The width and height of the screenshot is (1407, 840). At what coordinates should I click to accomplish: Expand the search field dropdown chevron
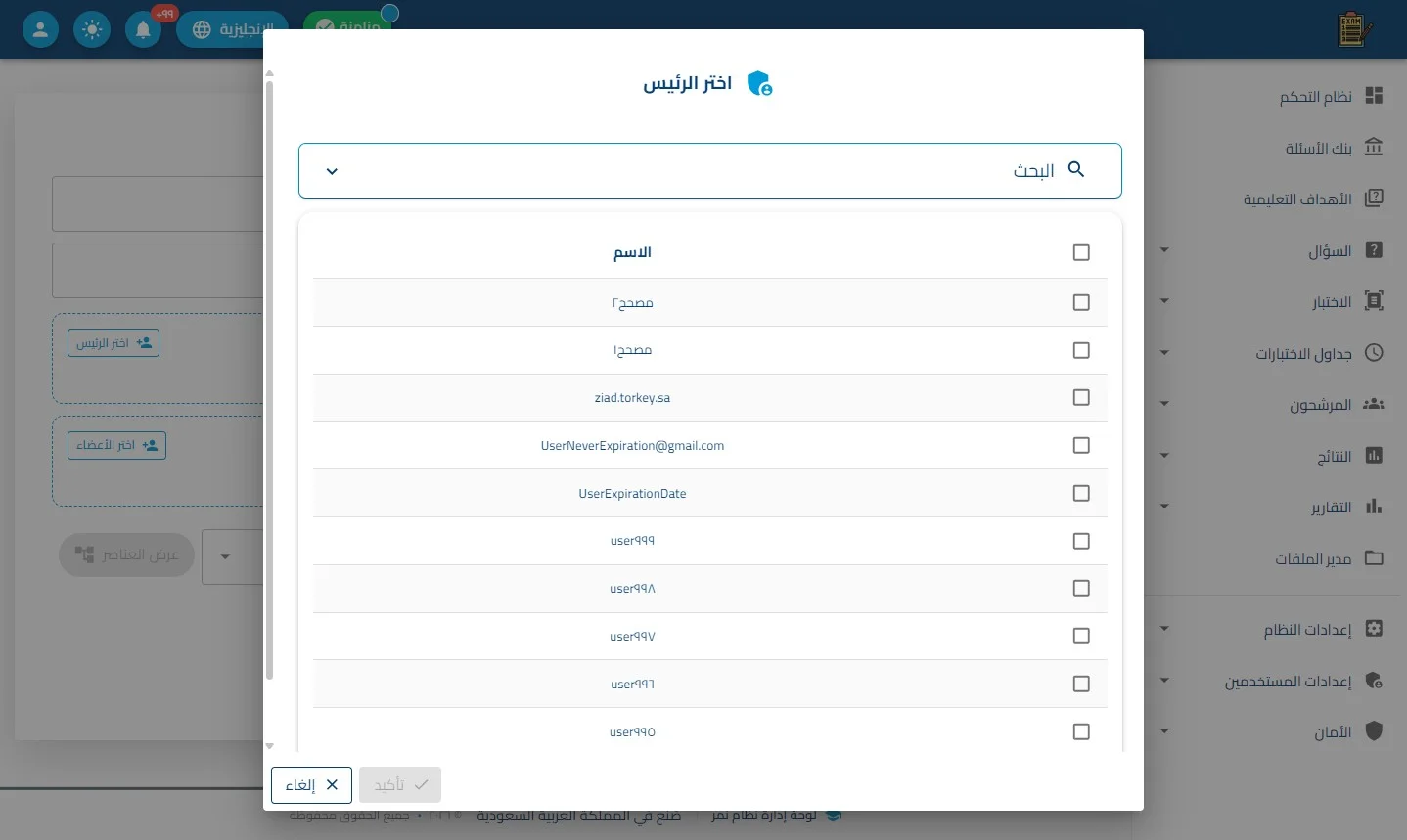click(x=332, y=171)
